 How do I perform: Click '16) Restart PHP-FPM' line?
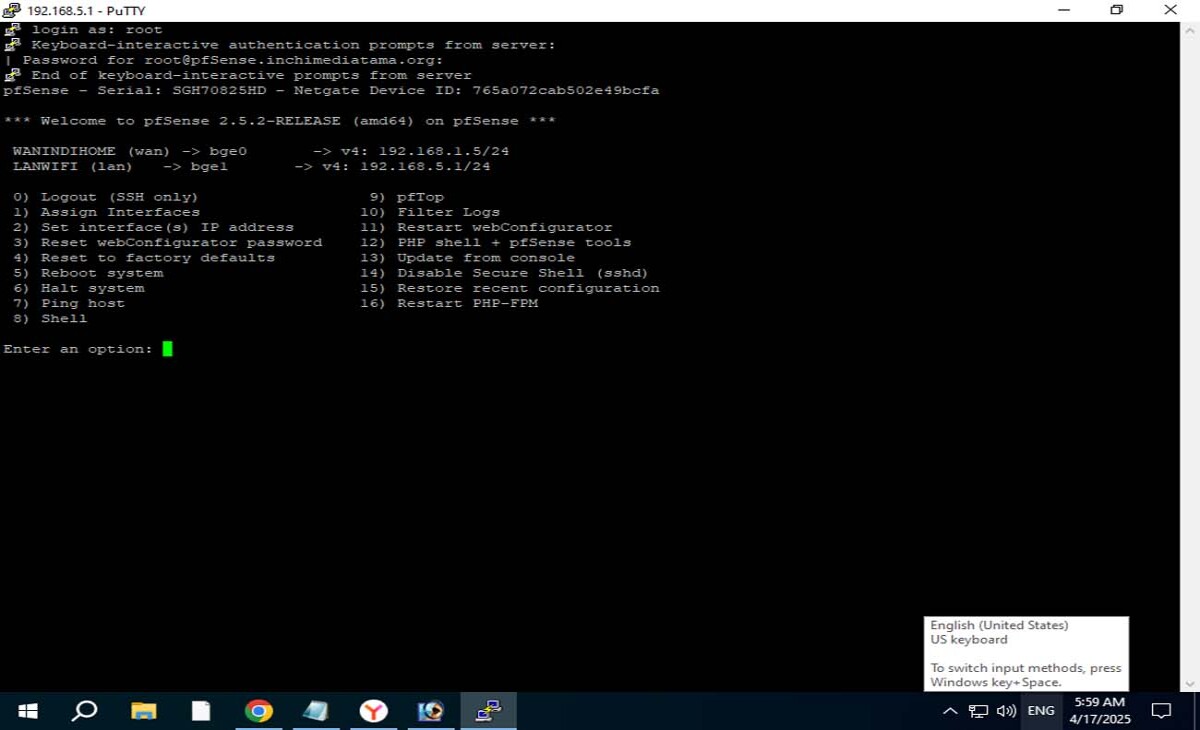[x=449, y=303]
